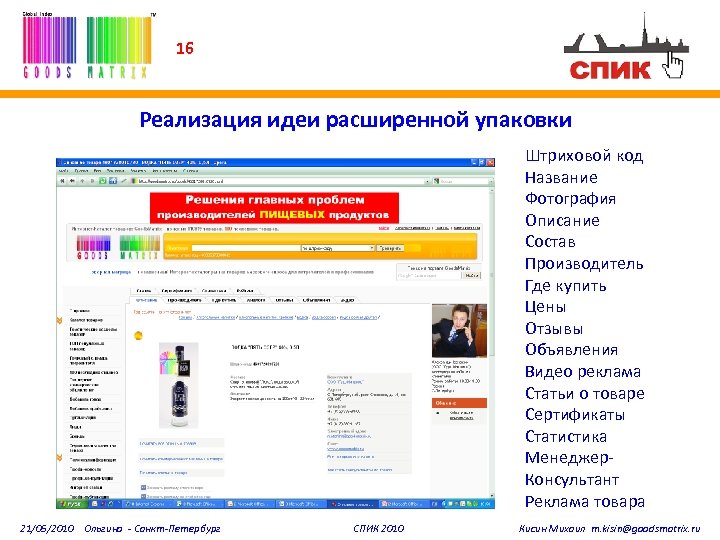This screenshot has width=720, height=540.
Task: Click the email m.kisin@goodsmatrix.ru in the footer
Action: (x=646, y=529)
